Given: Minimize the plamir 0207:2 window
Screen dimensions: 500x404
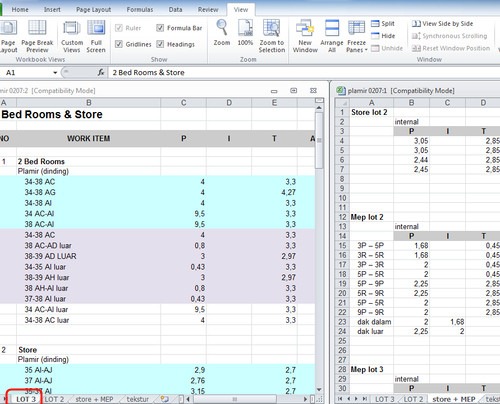Looking at the screenshot, I should [x=274, y=91].
